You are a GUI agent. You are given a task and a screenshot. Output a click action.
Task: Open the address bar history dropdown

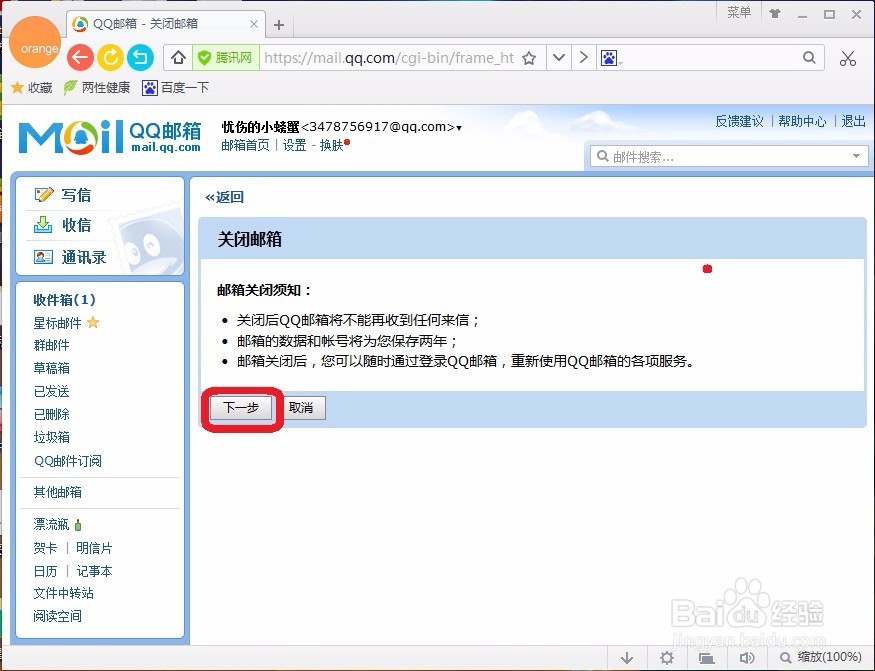coord(558,58)
